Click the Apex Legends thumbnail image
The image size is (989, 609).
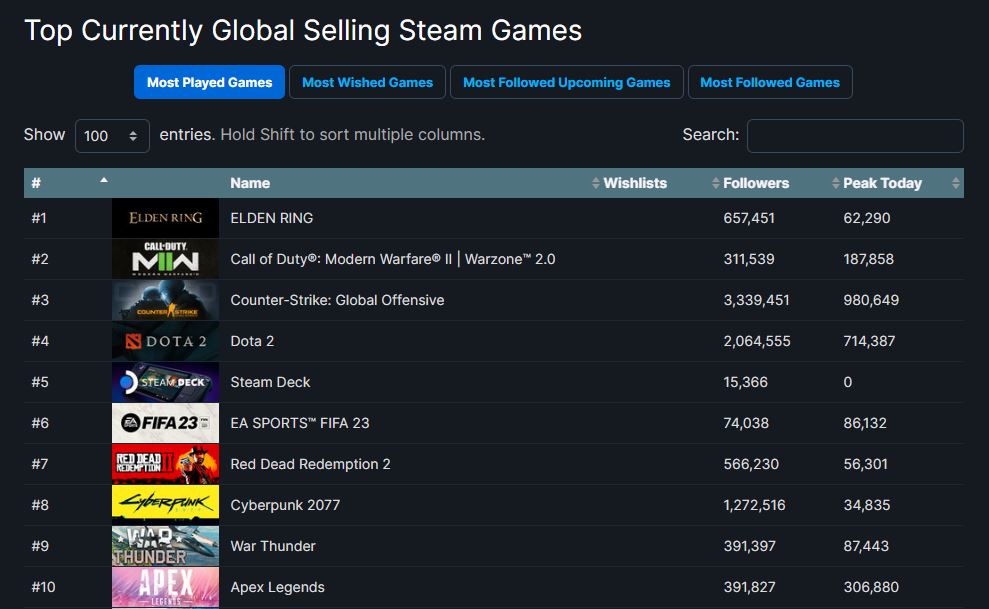(165, 587)
